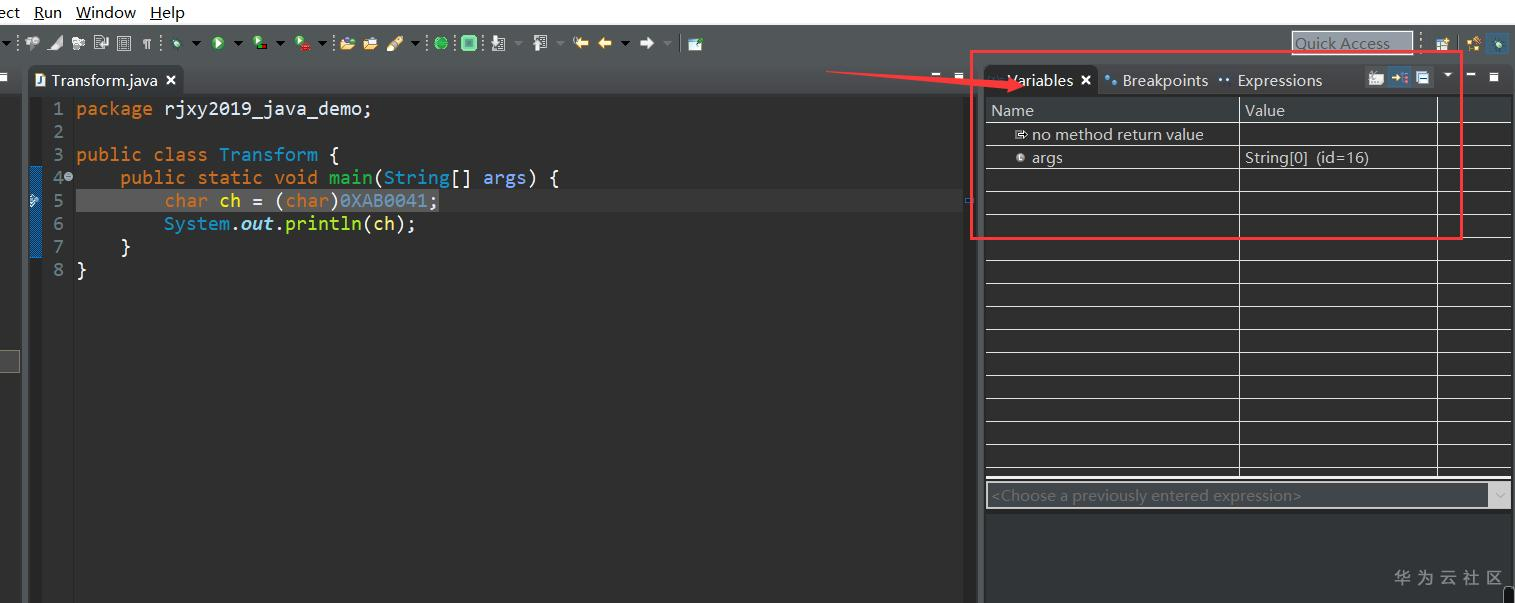The image size is (1515, 603).
Task: Open the Run launch dropdown arrow
Action: (238, 43)
